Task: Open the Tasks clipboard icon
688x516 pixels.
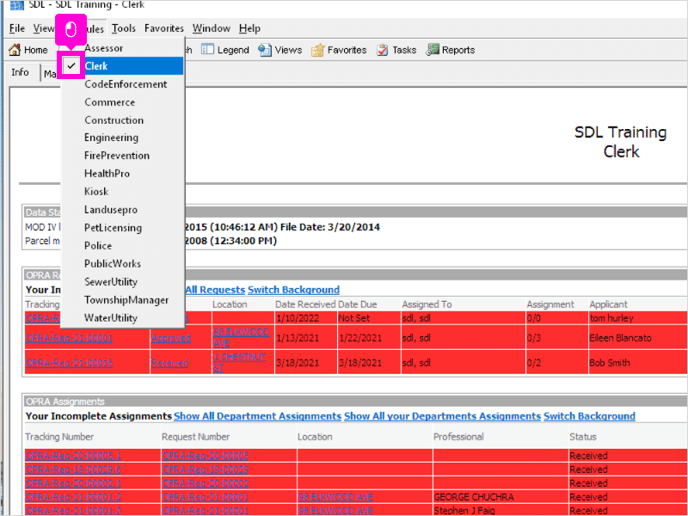Action: coord(382,50)
